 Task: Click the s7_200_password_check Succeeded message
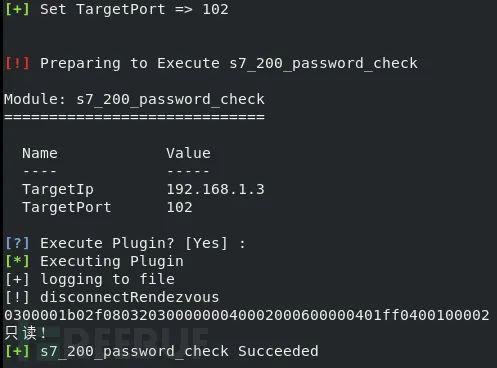tap(179, 351)
